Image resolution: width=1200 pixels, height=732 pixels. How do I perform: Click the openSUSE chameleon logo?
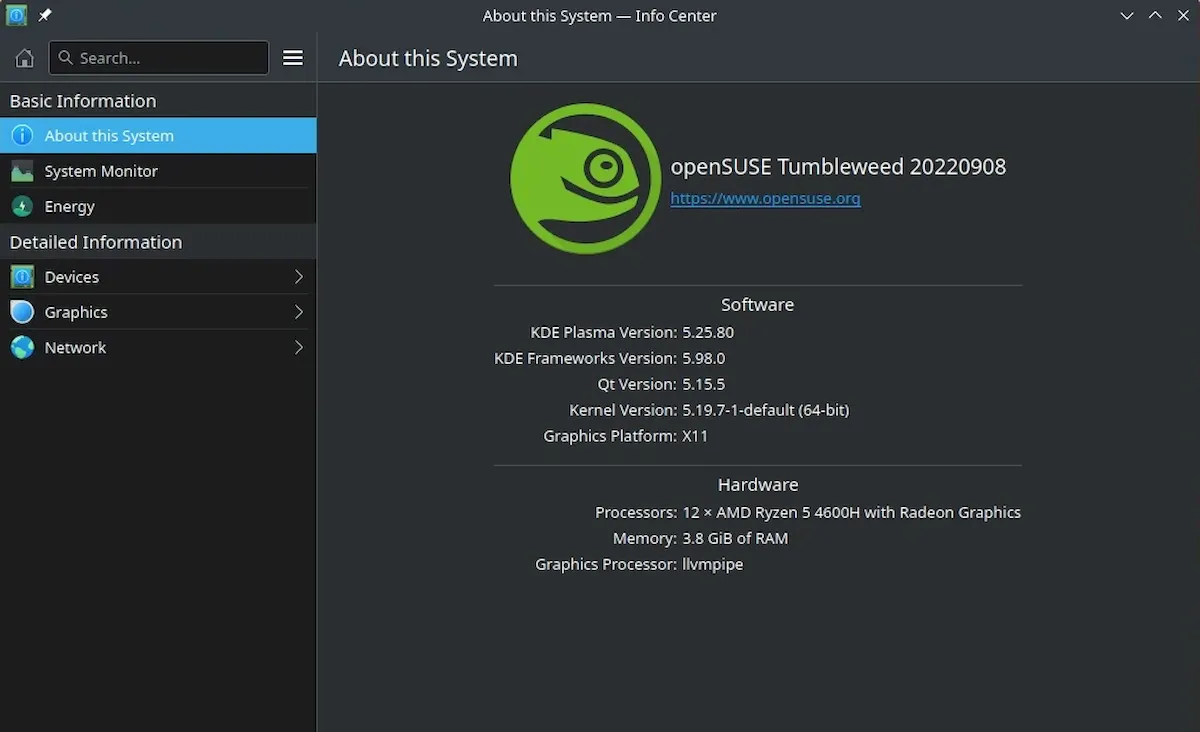pyautogui.click(x=585, y=179)
